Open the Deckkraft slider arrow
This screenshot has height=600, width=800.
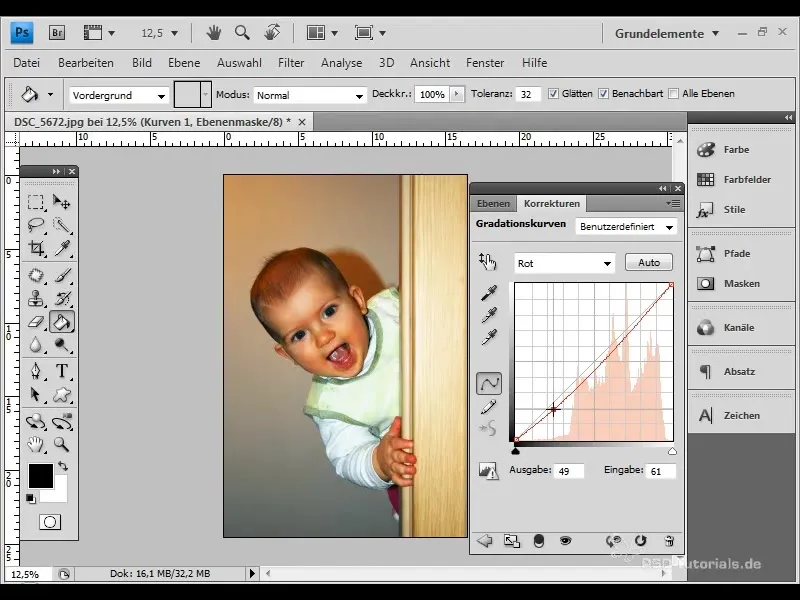(457, 94)
